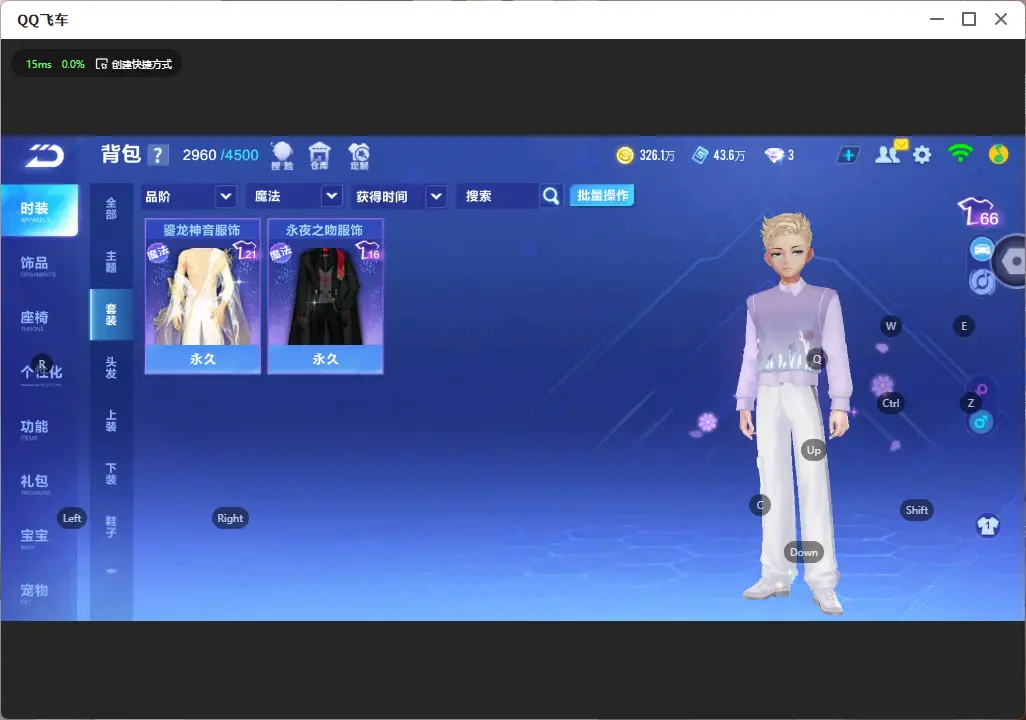Open the 仓库 warehouse icon
The width and height of the screenshot is (1026, 720).
point(319,156)
